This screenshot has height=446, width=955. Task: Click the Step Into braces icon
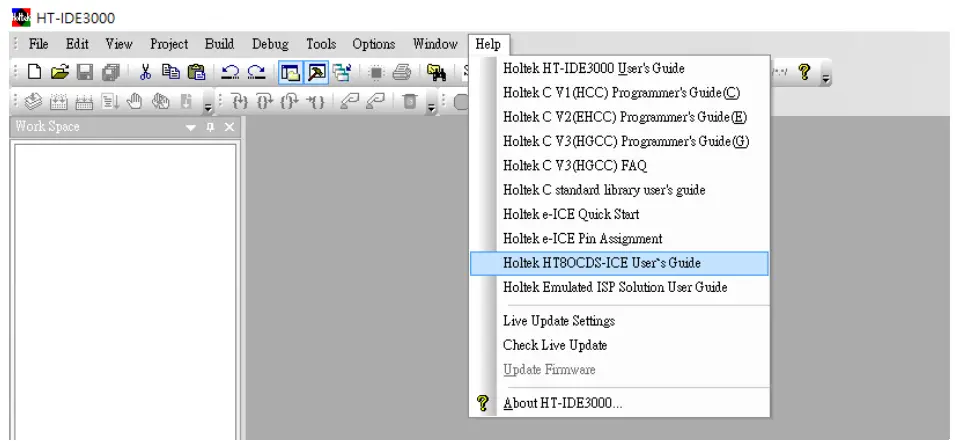[x=241, y=102]
